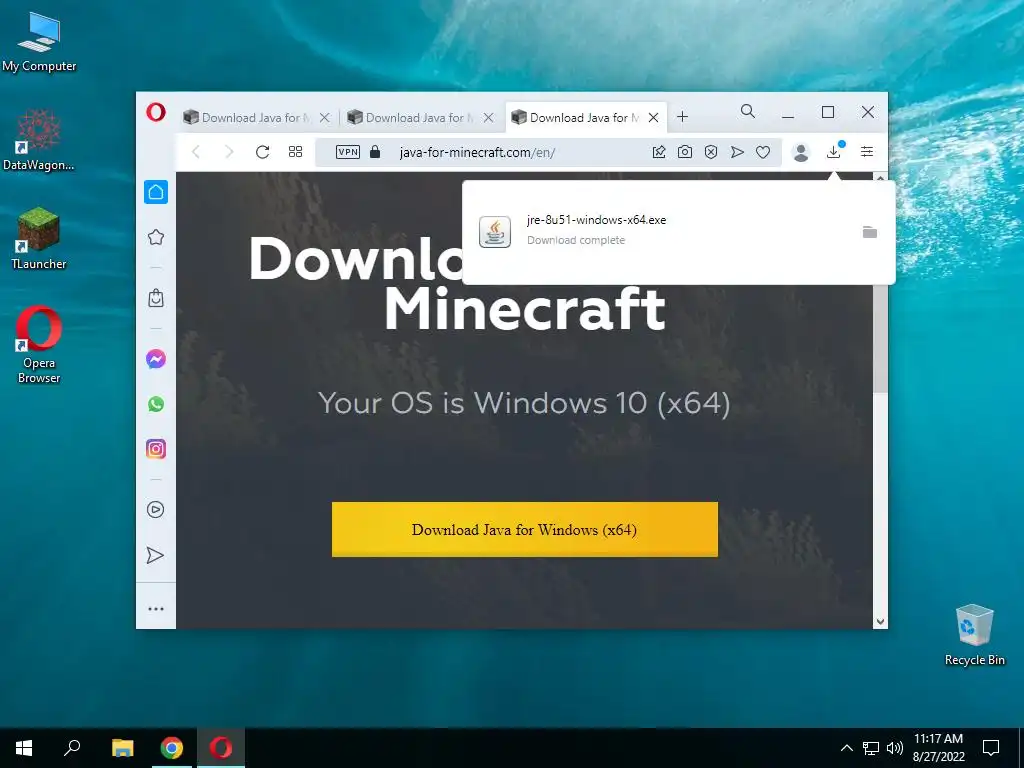
Task: Open Instagram in the sidebar
Action: 155,449
